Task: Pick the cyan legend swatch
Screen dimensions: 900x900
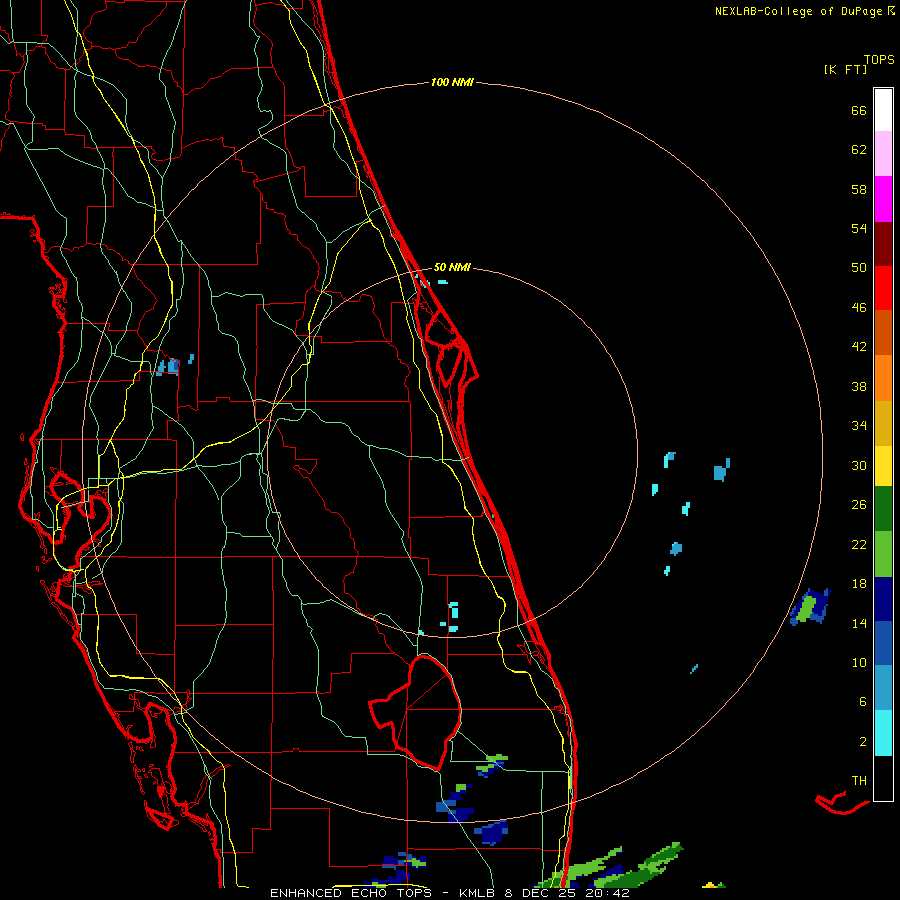Action: [883, 733]
